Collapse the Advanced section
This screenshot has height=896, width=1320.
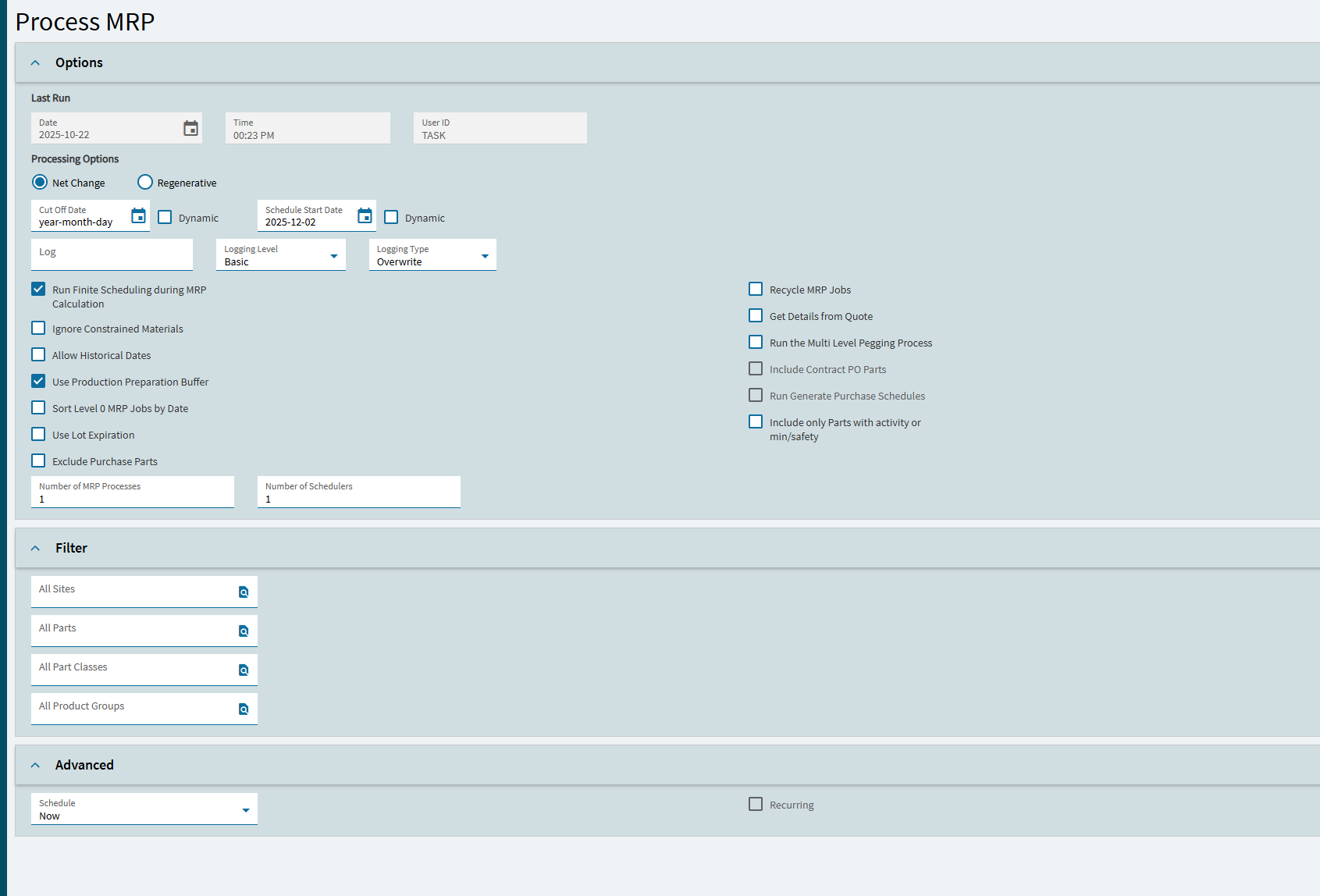pyautogui.click(x=35, y=766)
